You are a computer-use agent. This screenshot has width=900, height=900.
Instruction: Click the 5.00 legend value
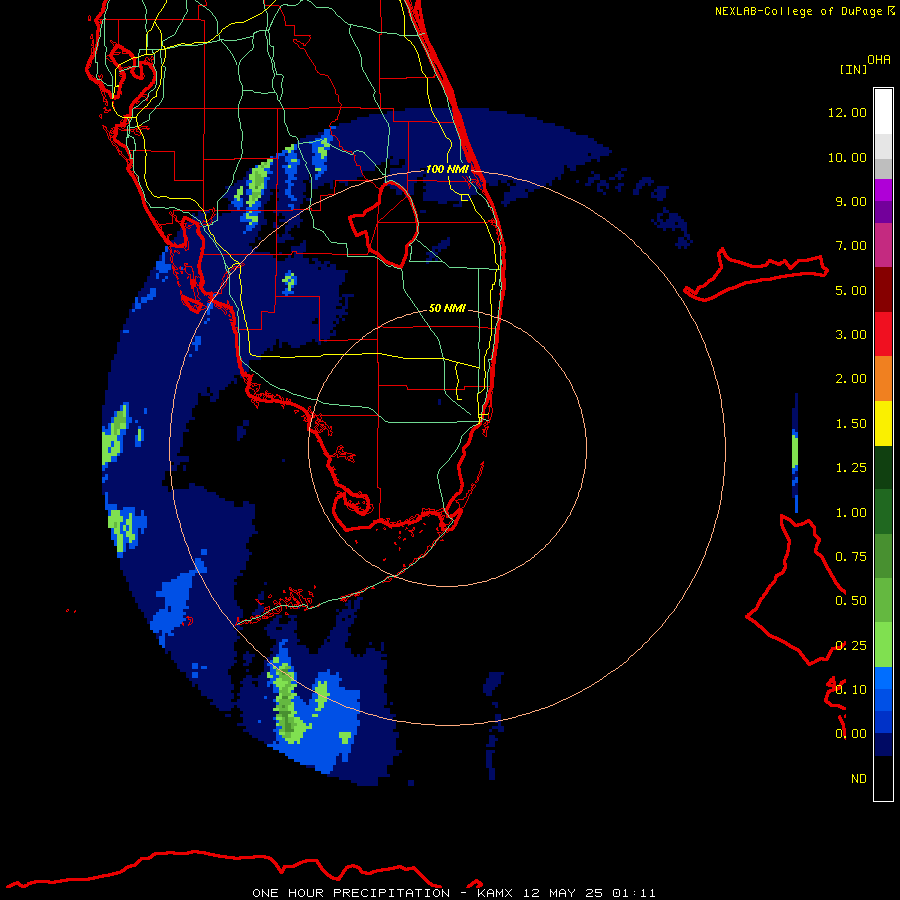pyautogui.click(x=851, y=290)
